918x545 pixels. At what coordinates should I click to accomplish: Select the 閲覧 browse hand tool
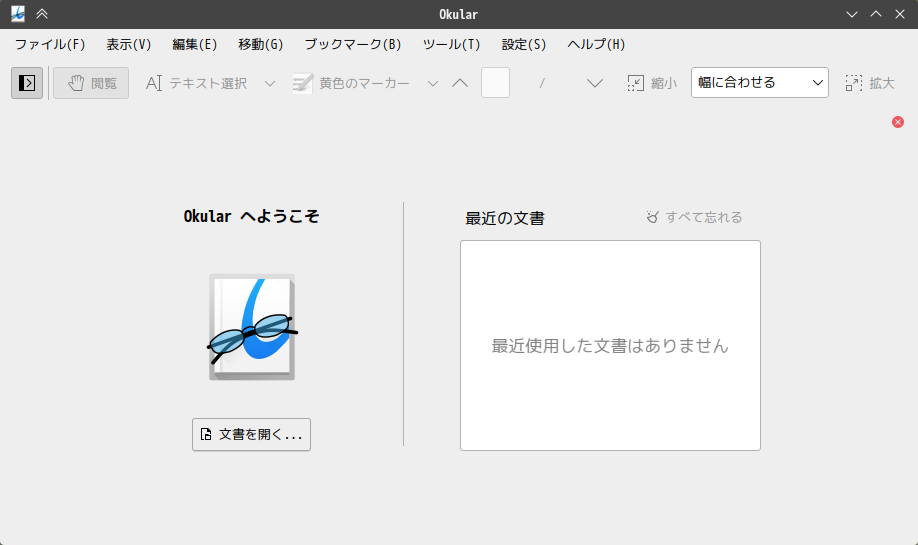click(91, 83)
